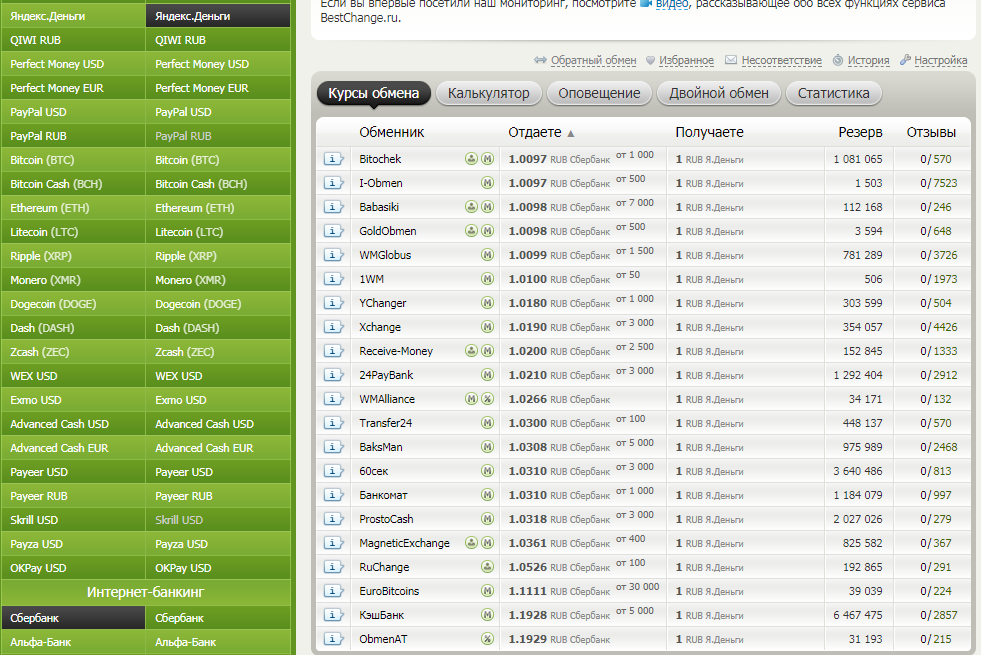This screenshot has width=981, height=655.
Task: Open the 60сек exchanger name
Action: pyautogui.click(x=374, y=471)
